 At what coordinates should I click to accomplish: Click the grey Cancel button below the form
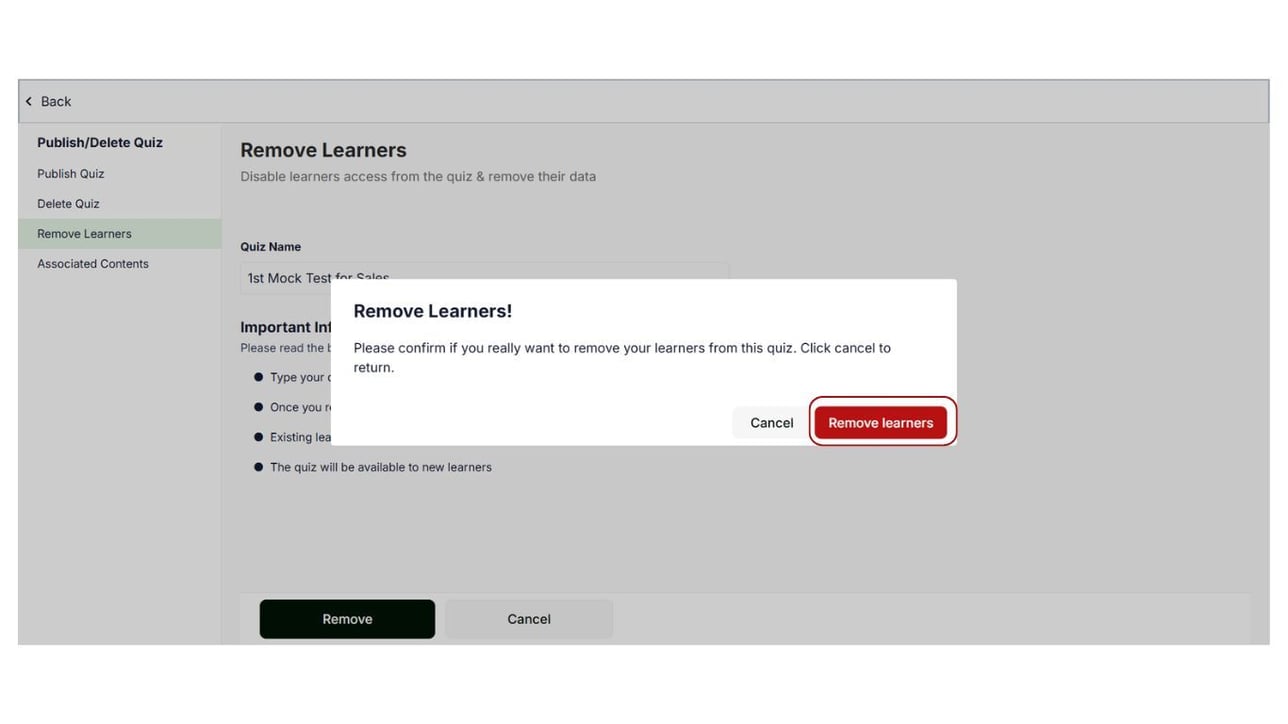click(x=529, y=619)
